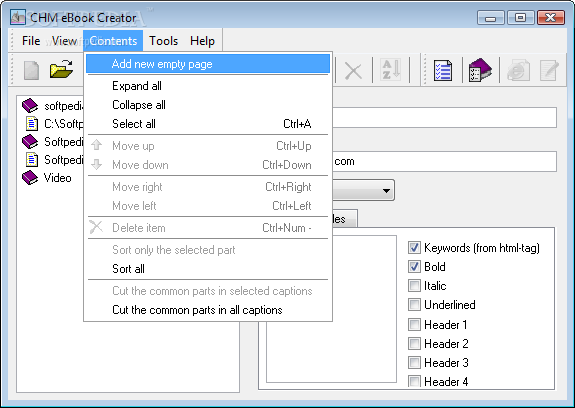575x408 pixels.
Task: Open a project with the folder icon
Action: tap(61, 69)
